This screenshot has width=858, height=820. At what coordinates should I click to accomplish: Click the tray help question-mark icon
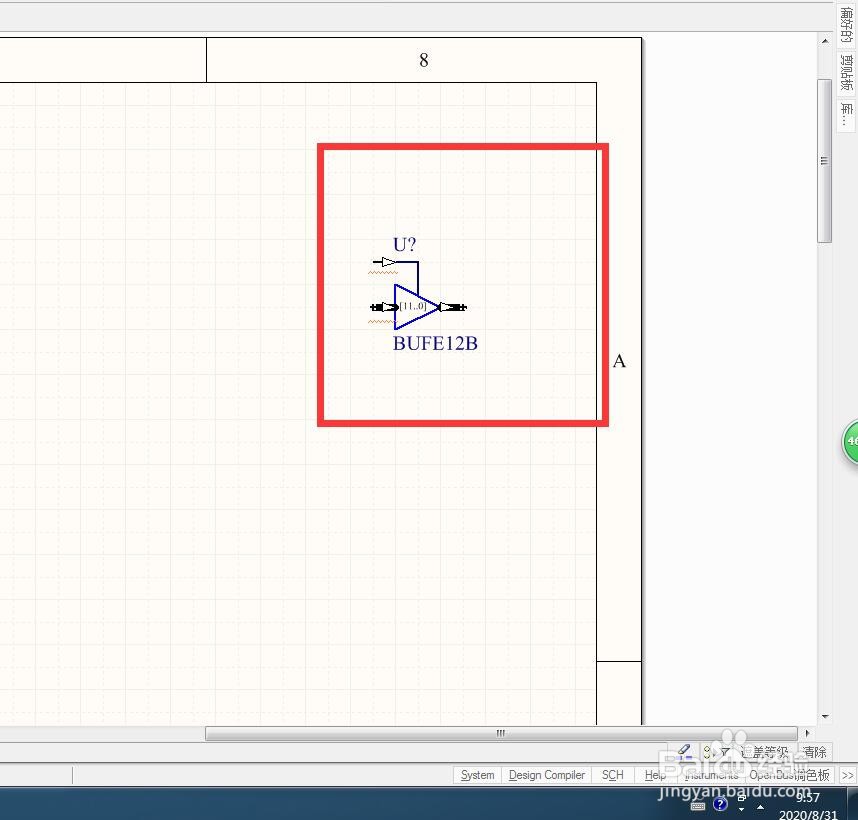click(720, 804)
